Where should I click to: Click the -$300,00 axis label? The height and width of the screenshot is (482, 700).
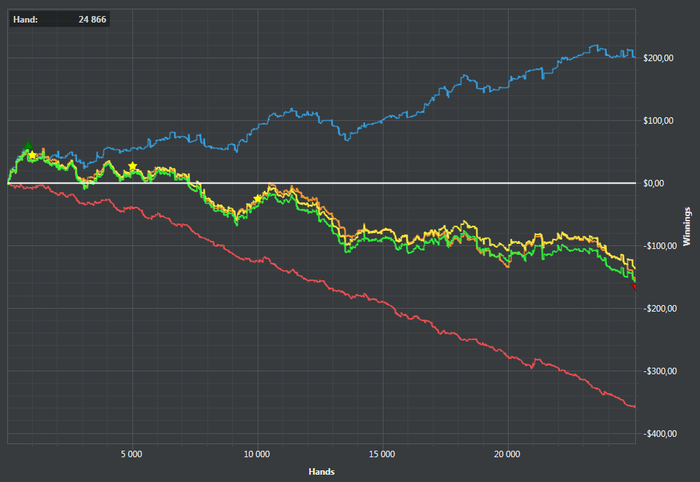tap(660, 371)
